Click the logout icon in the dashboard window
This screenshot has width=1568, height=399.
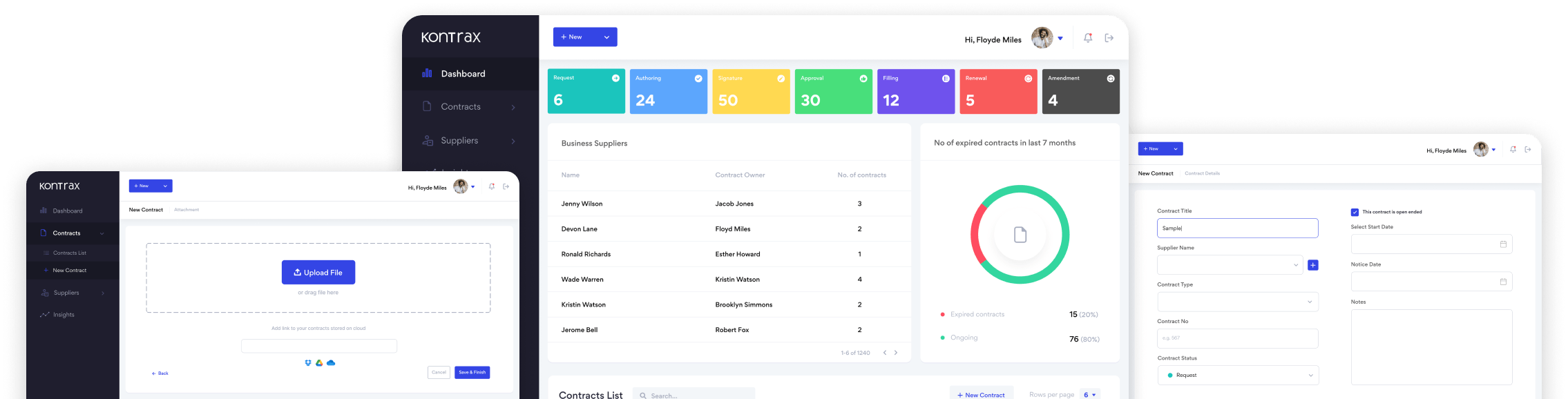click(x=1109, y=38)
